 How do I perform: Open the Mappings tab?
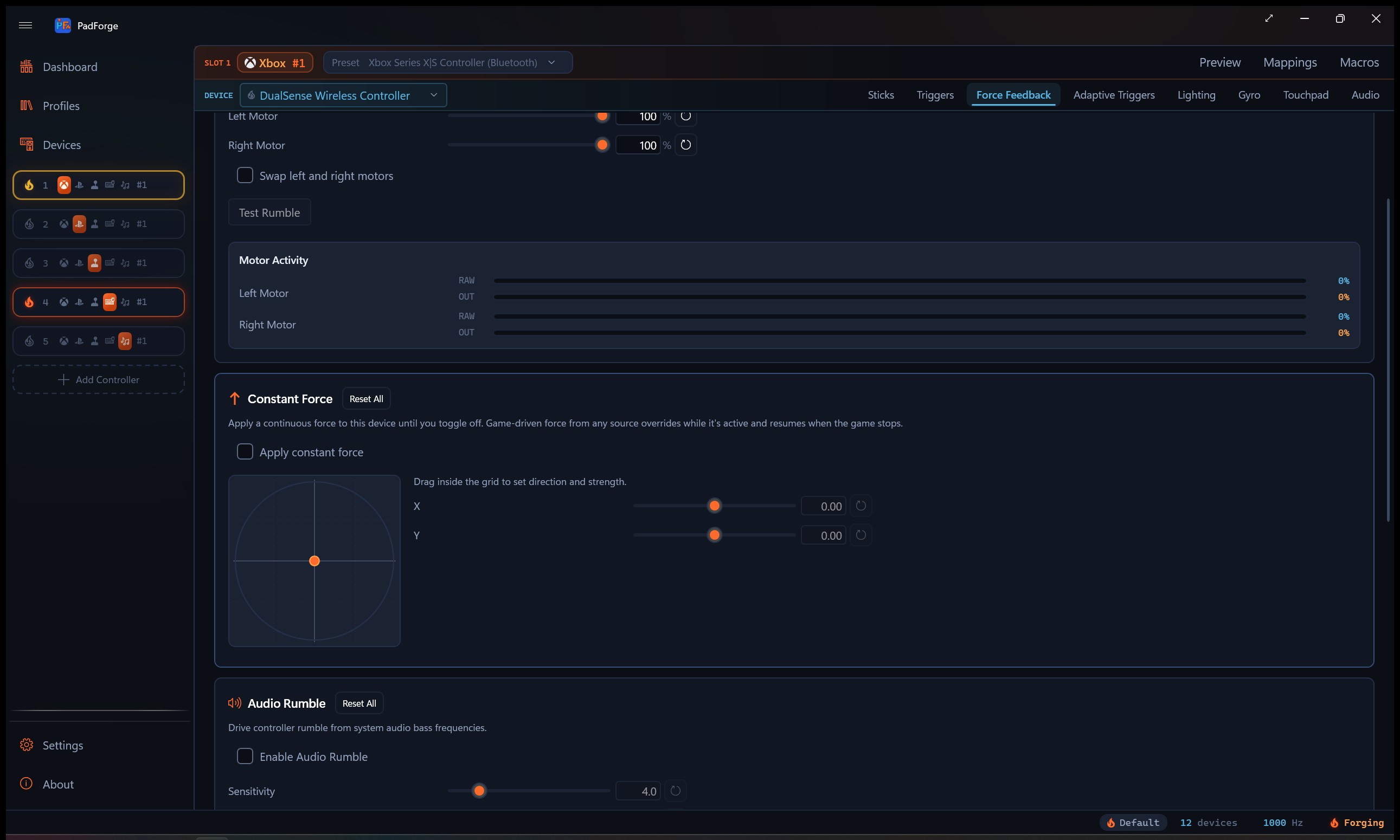click(1290, 62)
